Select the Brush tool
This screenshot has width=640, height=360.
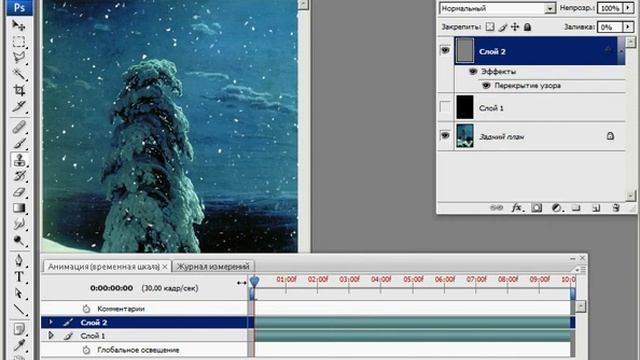[19, 143]
